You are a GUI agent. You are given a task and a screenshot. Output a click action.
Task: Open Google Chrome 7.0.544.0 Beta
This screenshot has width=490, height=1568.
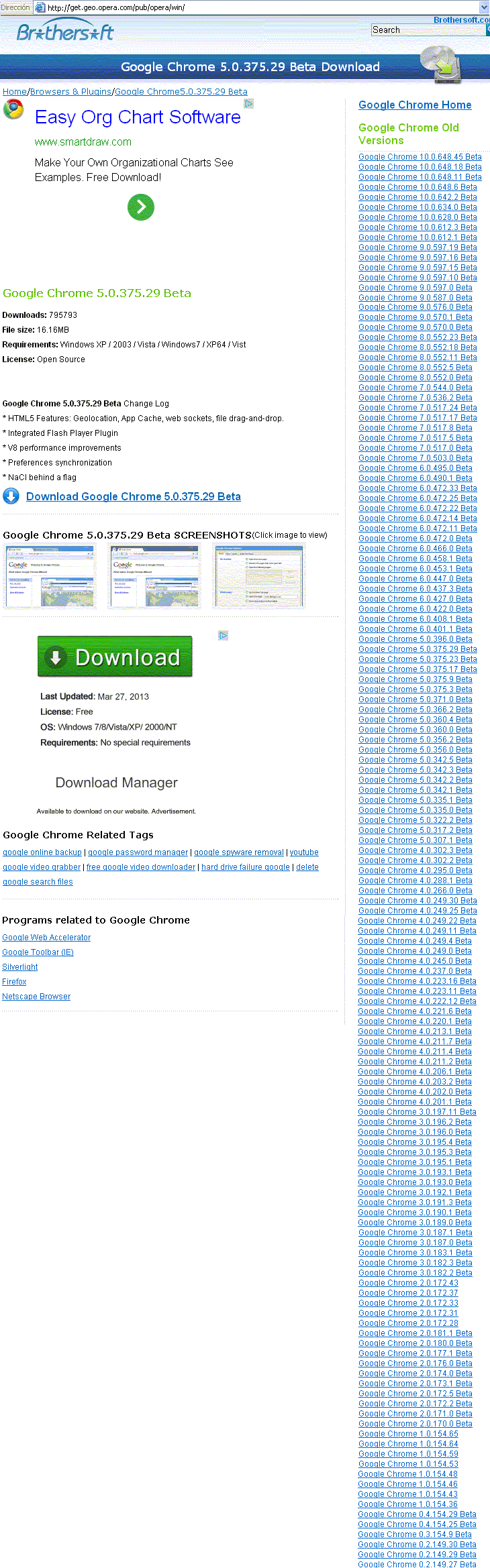point(415,388)
